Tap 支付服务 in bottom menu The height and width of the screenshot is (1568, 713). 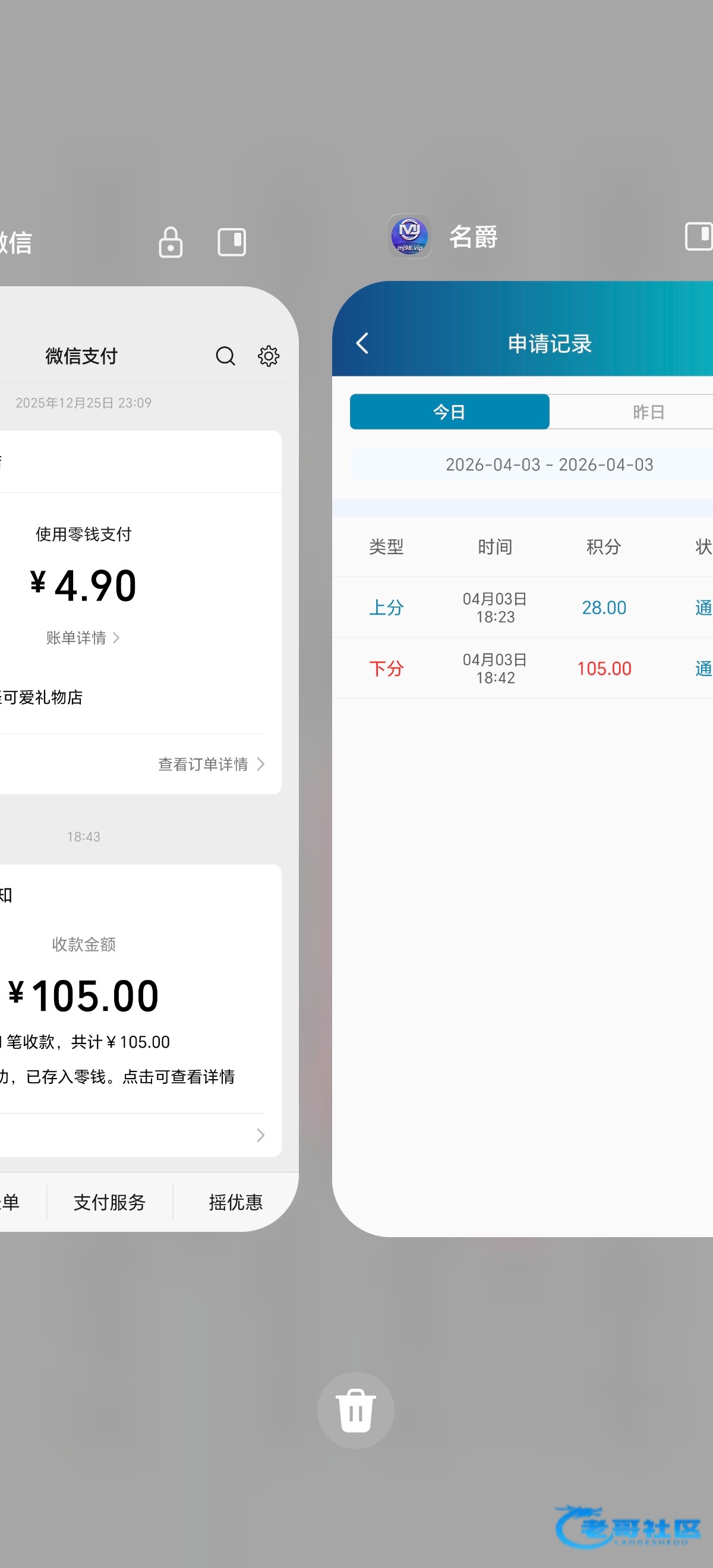(109, 1202)
